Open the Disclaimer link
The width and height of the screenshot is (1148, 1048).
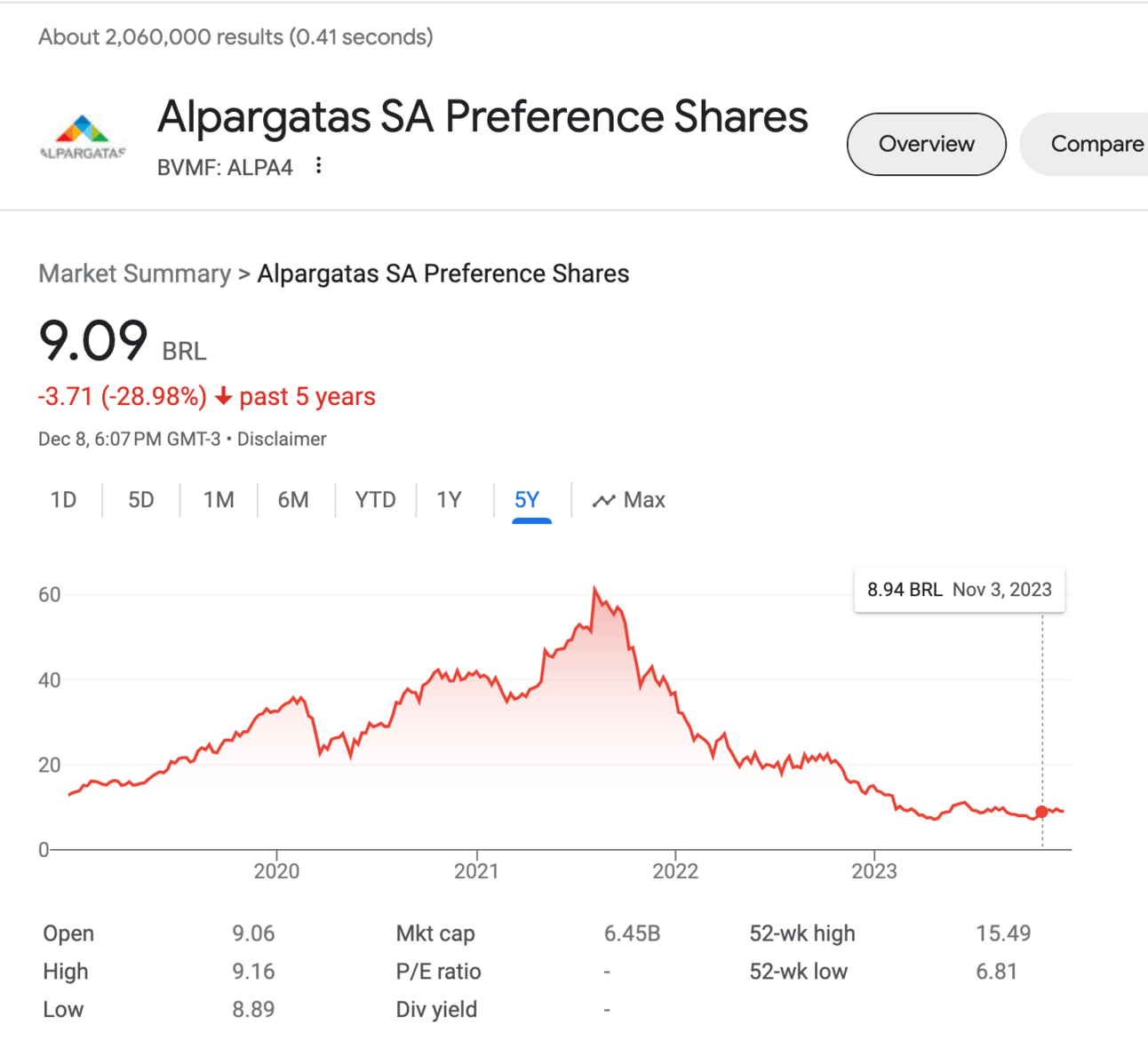[x=282, y=439]
